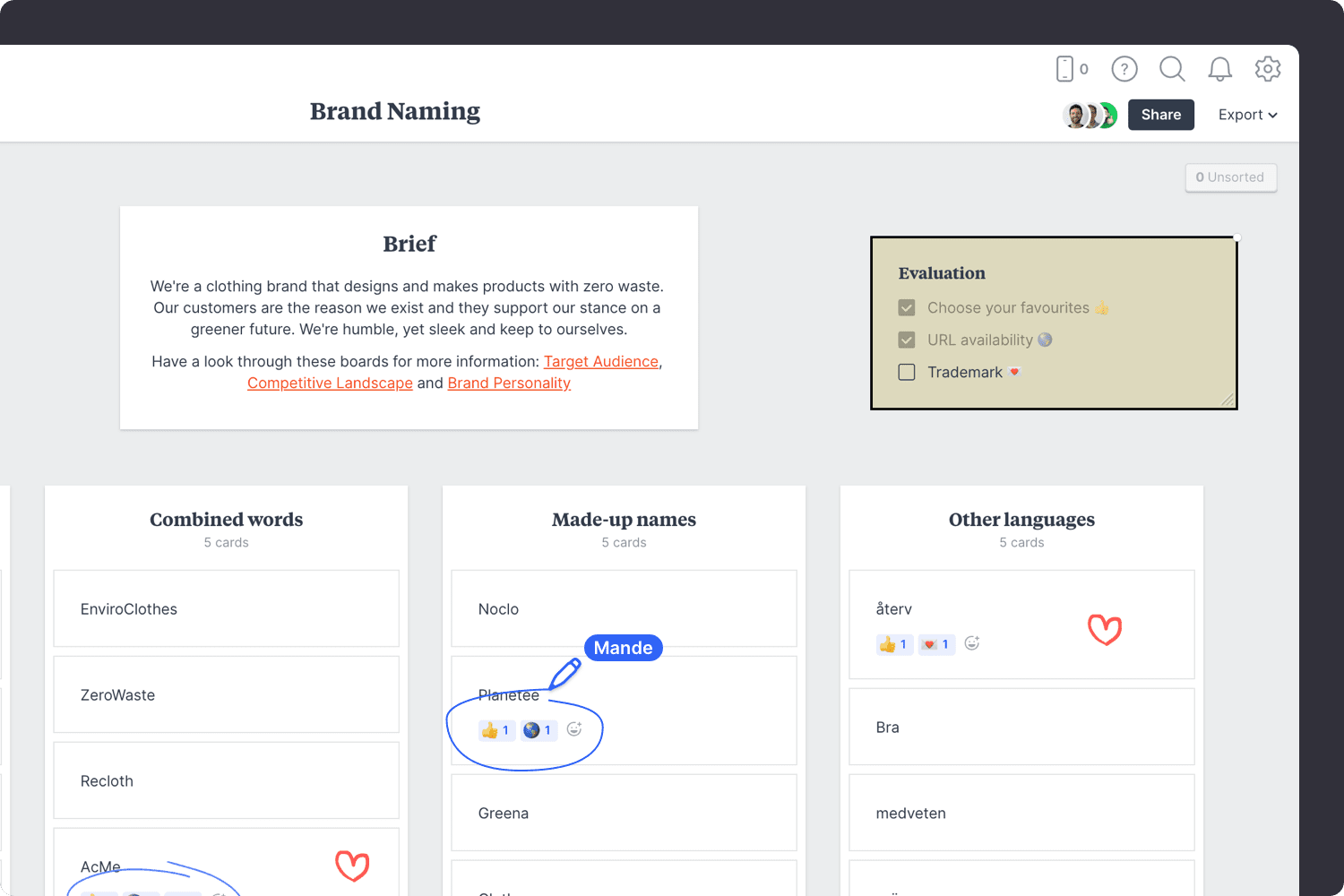
Task: Select the AcMe card
Action: point(226,862)
